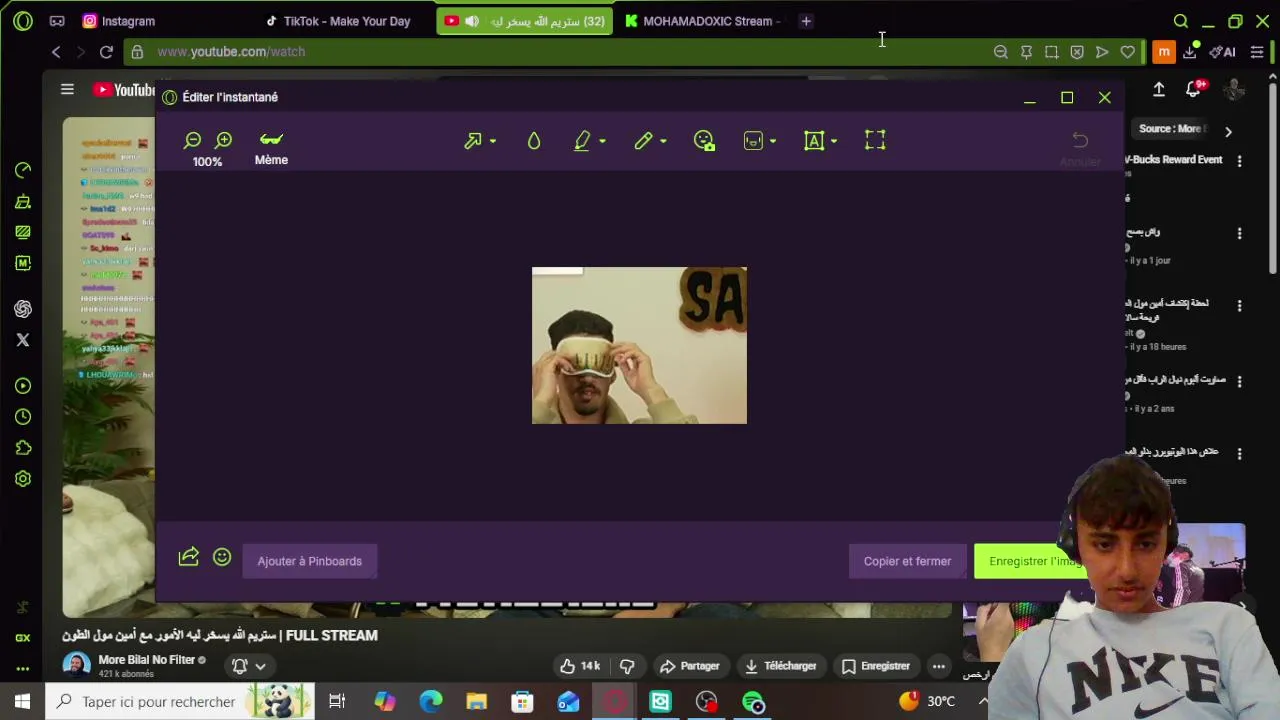The image size is (1280, 720).
Task: Open options for V-Bucks Reward Event video
Action: click(1239, 161)
